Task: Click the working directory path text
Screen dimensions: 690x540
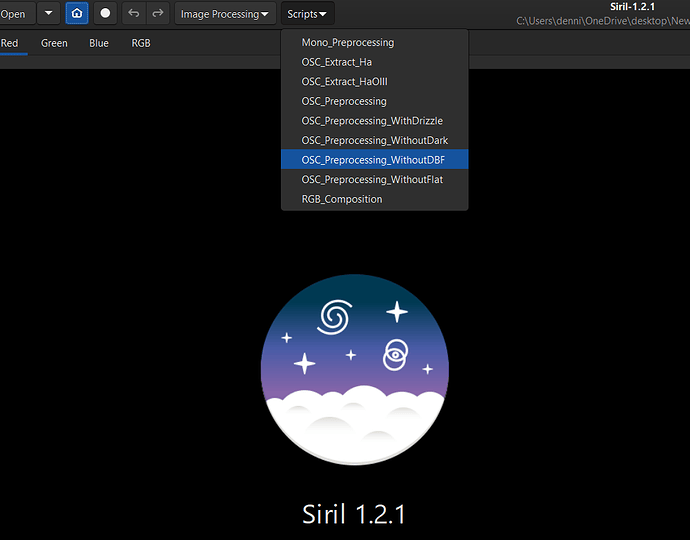Action: 603,21
